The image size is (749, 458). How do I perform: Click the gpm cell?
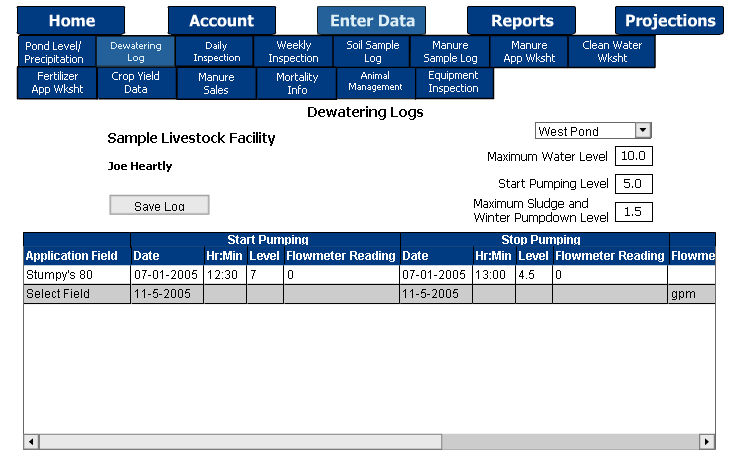[x=692, y=294]
